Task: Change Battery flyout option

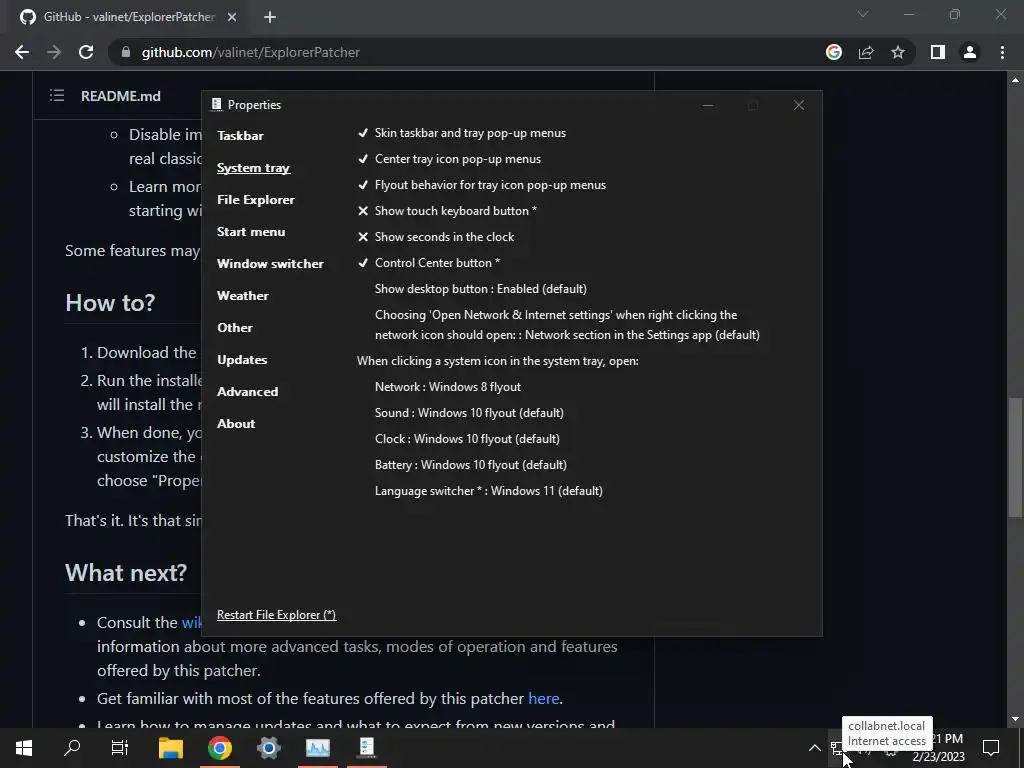Action: (471, 465)
